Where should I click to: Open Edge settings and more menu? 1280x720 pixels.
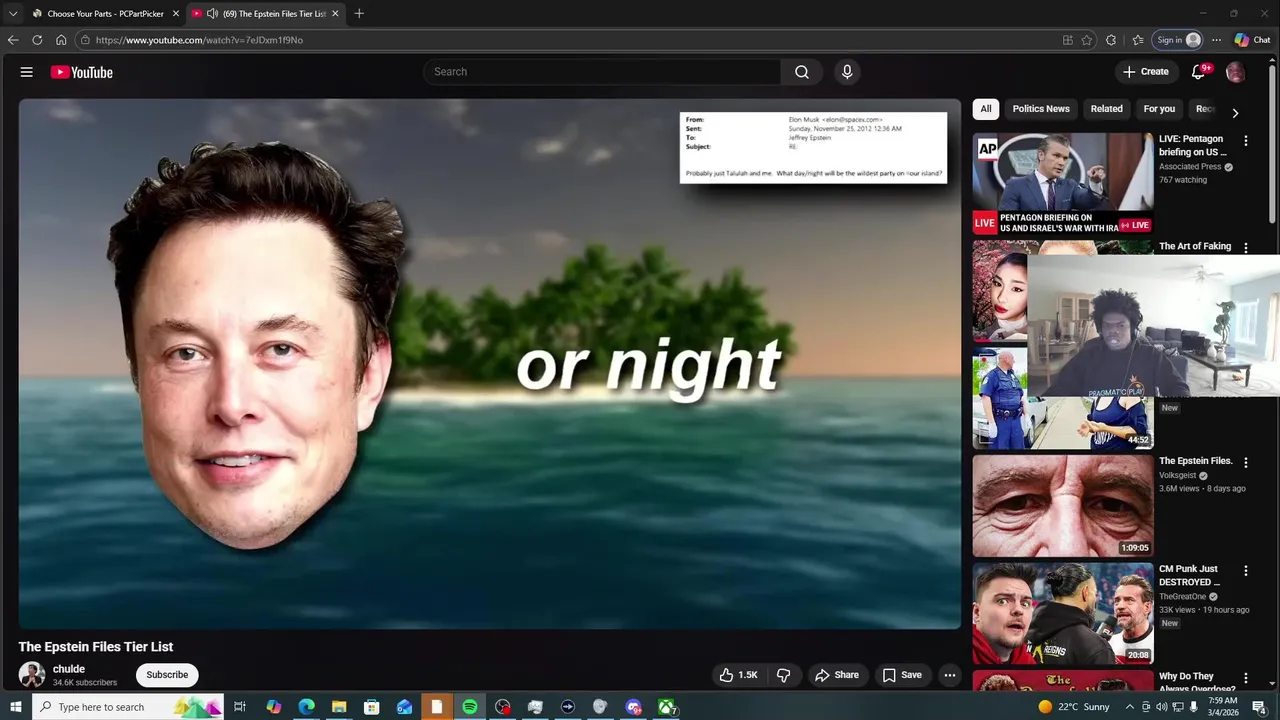point(1216,40)
